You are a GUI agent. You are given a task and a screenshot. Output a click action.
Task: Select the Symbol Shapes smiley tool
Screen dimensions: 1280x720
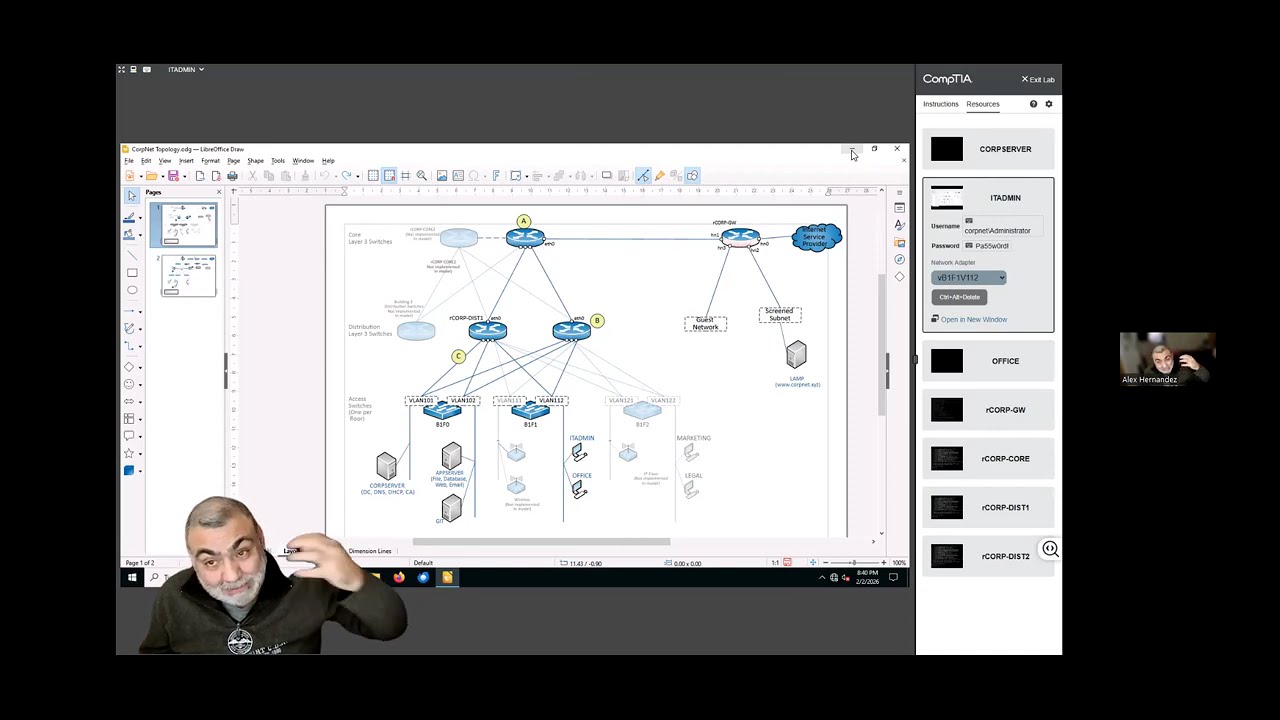(130, 384)
